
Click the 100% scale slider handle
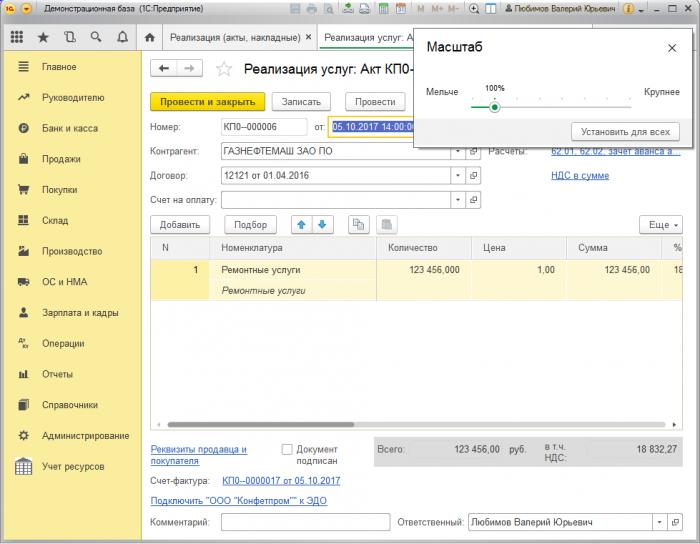tap(494, 107)
